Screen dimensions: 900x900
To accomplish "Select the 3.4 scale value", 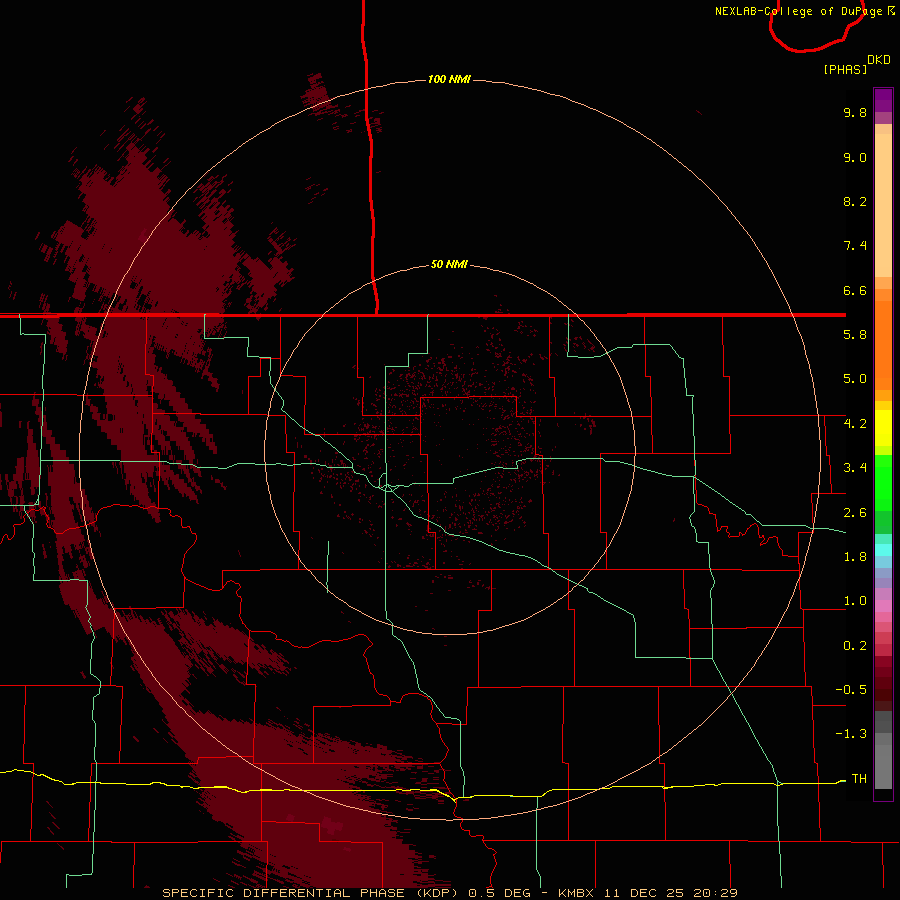I will click(855, 468).
